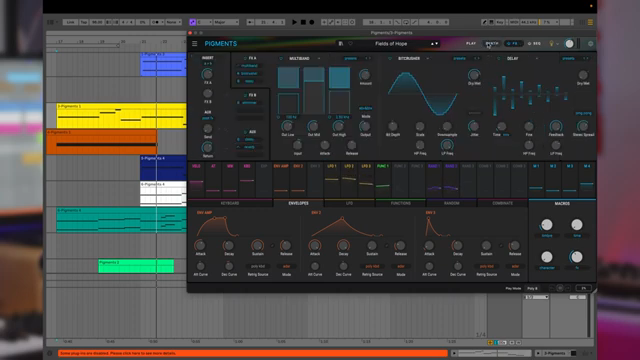This screenshot has height=360, width=640.
Task: Open ENV 2 Mode adsr dropdown
Action: (401, 267)
